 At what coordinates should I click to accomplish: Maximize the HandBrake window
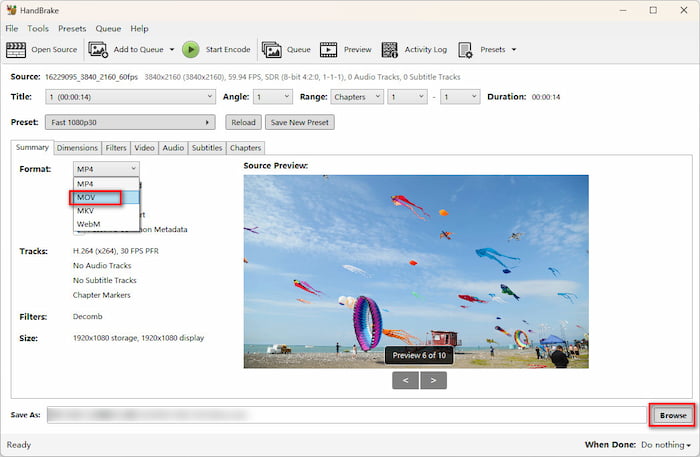click(653, 10)
